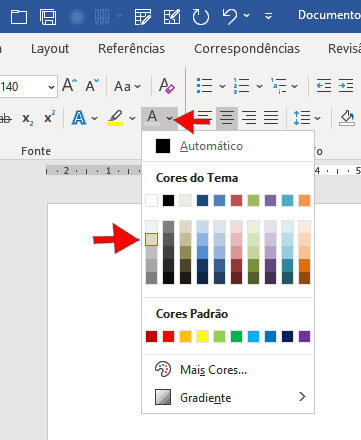This screenshot has height=440, width=361.
Task: Toggle Align Right paragraph alignment
Action: 249,118
